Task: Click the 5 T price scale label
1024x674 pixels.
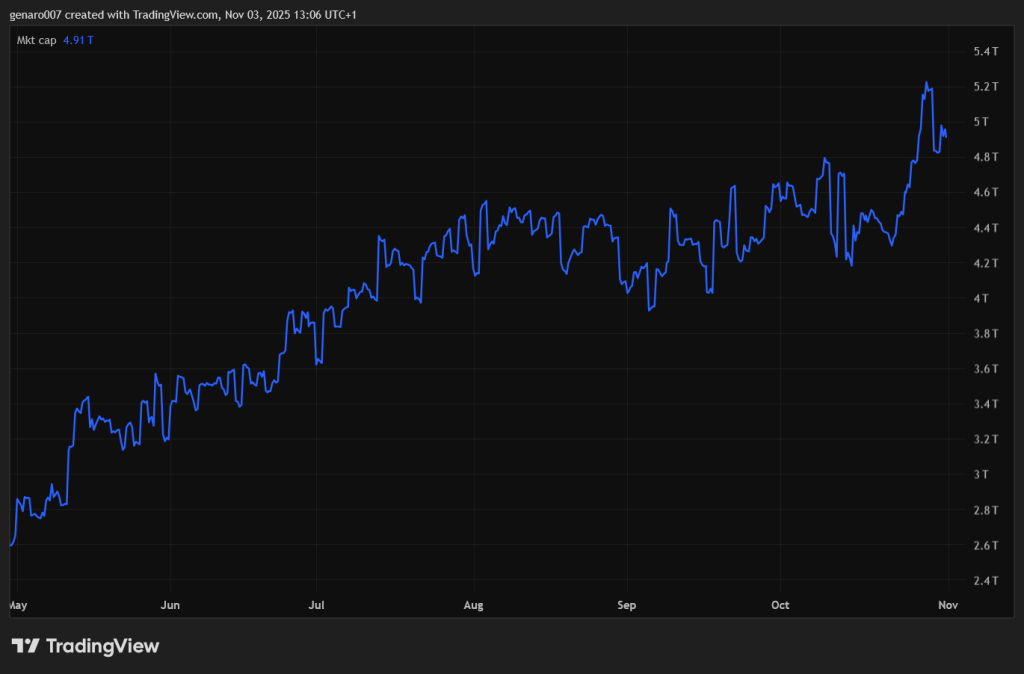Action: 981,122
